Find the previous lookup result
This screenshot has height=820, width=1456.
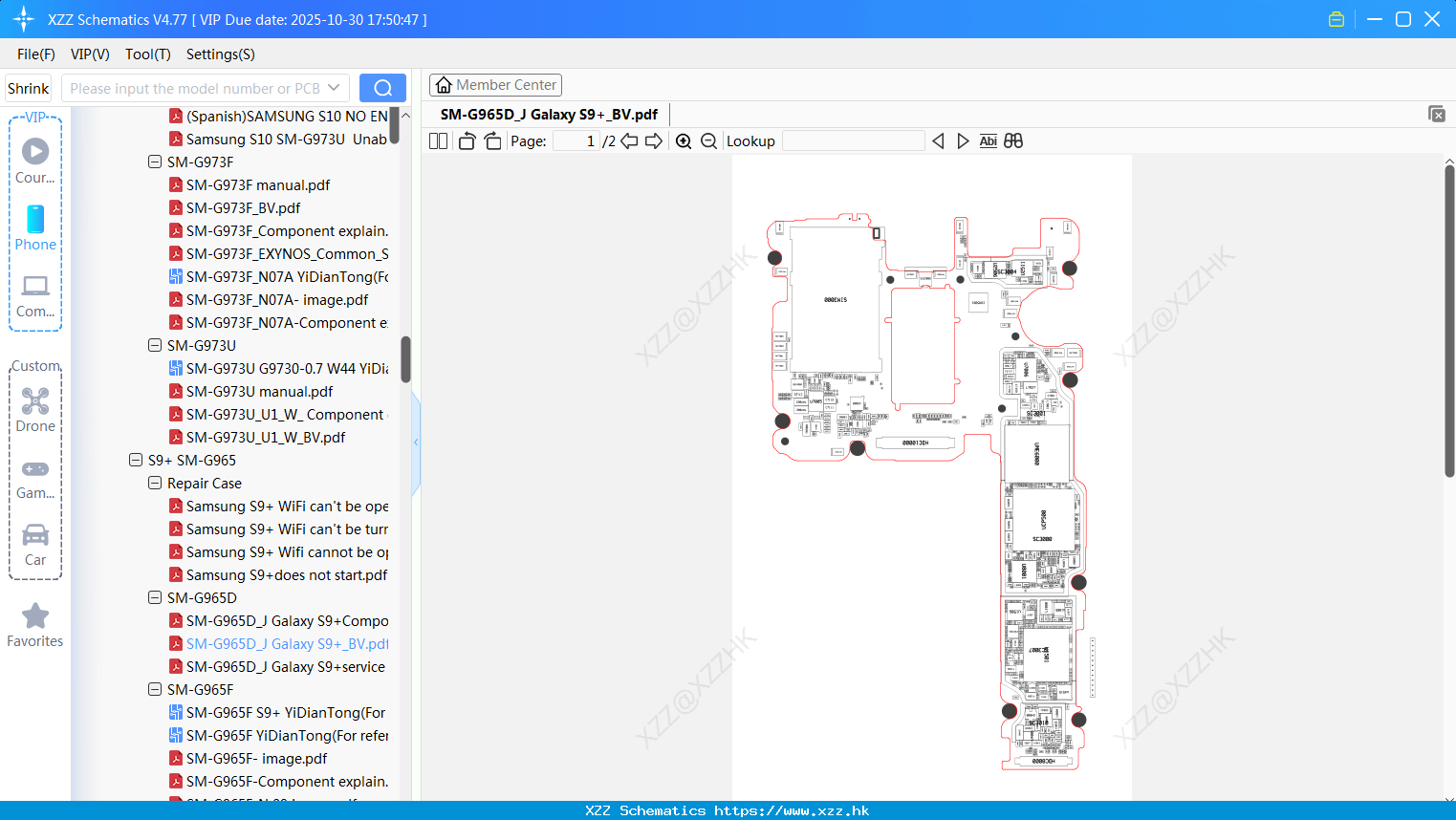coord(938,141)
